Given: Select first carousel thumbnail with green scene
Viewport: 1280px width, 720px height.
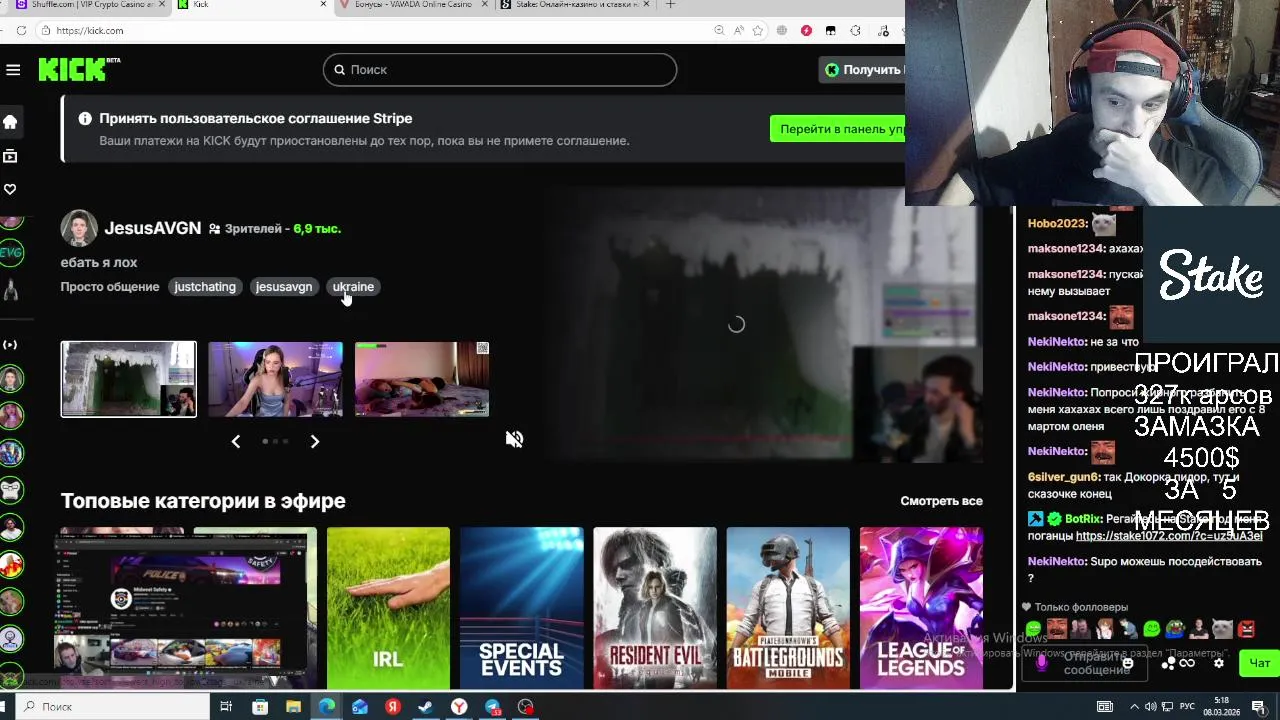Looking at the screenshot, I should tap(129, 379).
